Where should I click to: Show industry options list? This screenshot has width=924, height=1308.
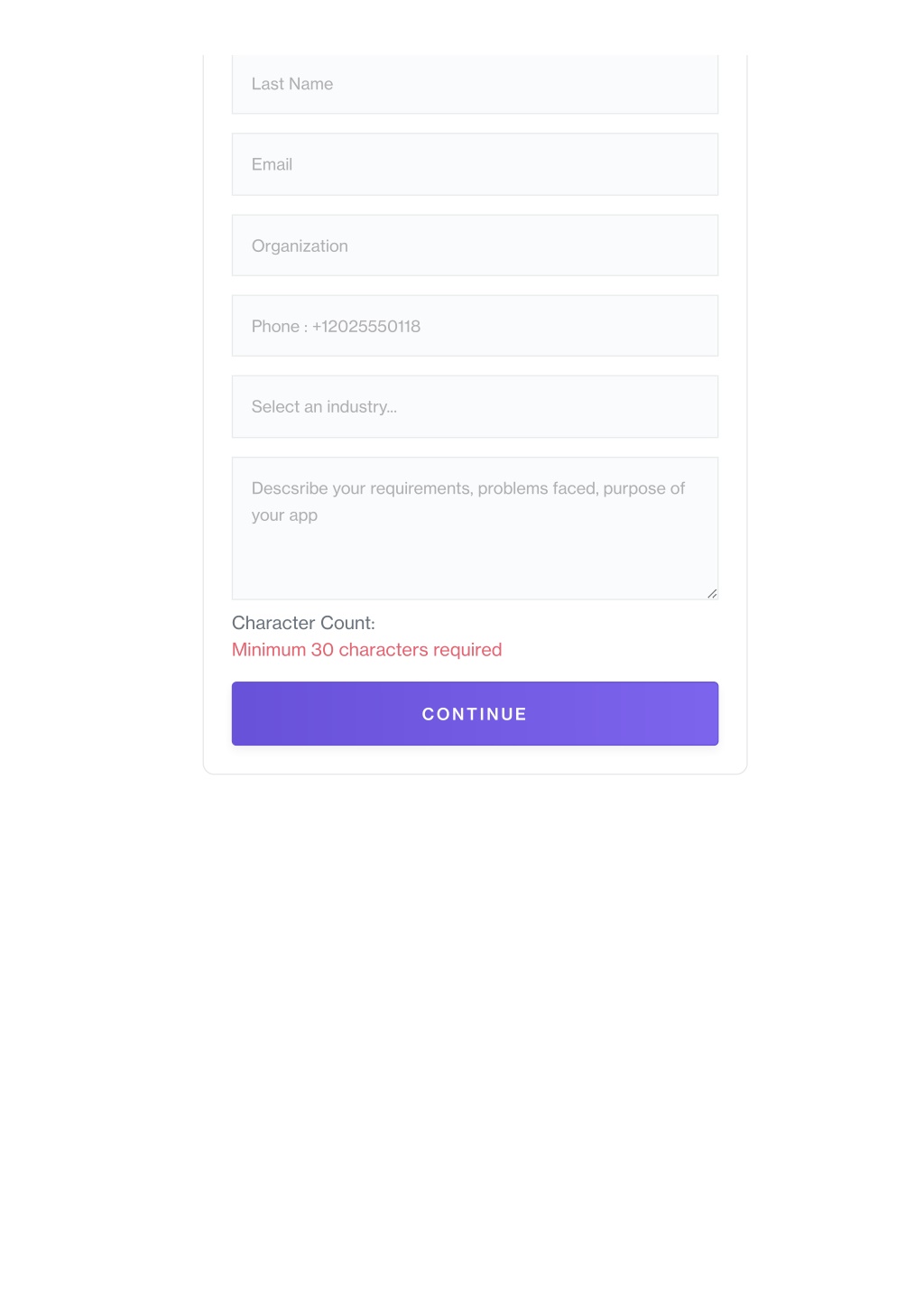point(475,407)
